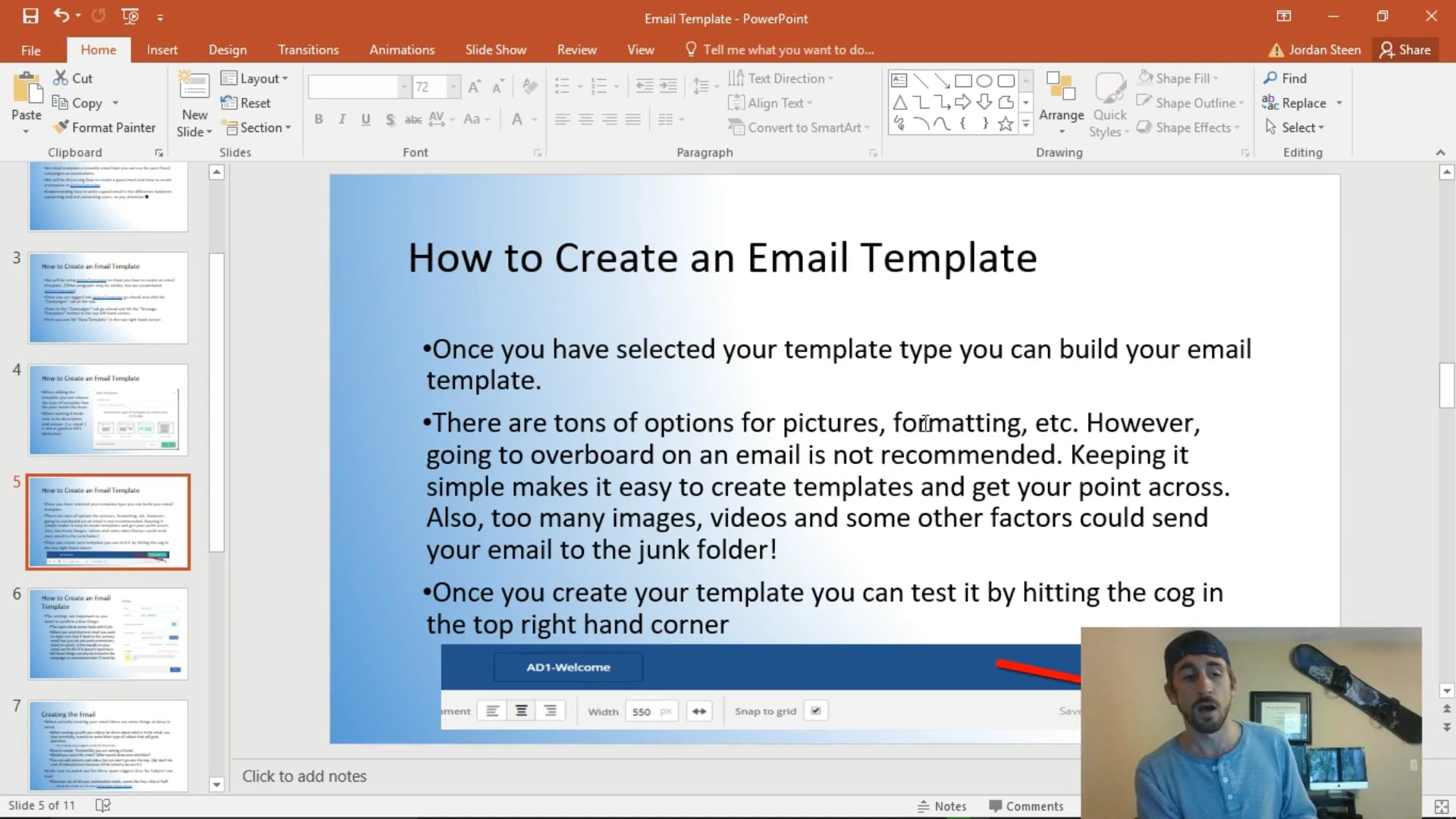Toggle Underline formatting
Image resolution: width=1456 pixels, height=819 pixels.
(366, 119)
